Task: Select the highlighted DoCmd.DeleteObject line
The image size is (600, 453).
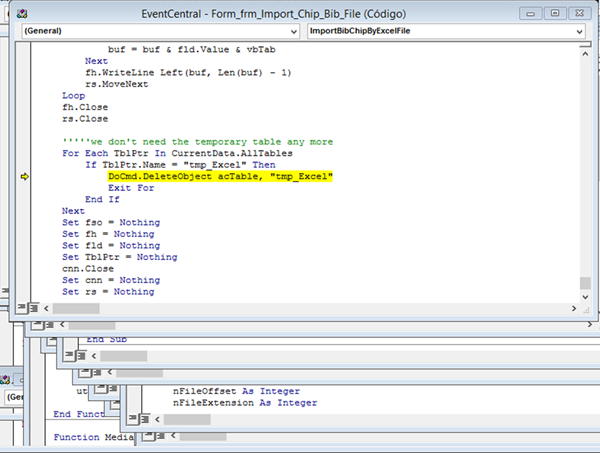Action: coord(220,176)
